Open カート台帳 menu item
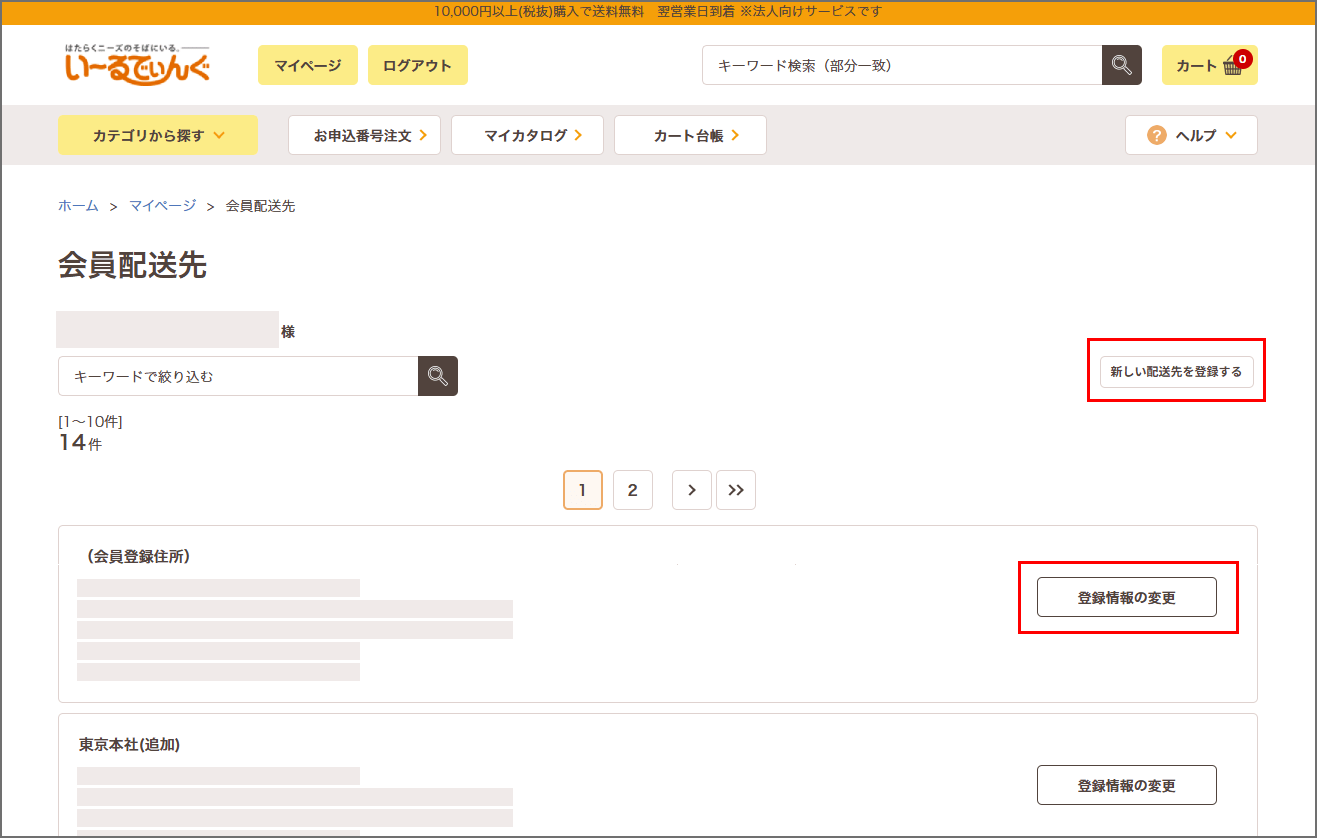Screen dimensions: 1317x838 690,135
